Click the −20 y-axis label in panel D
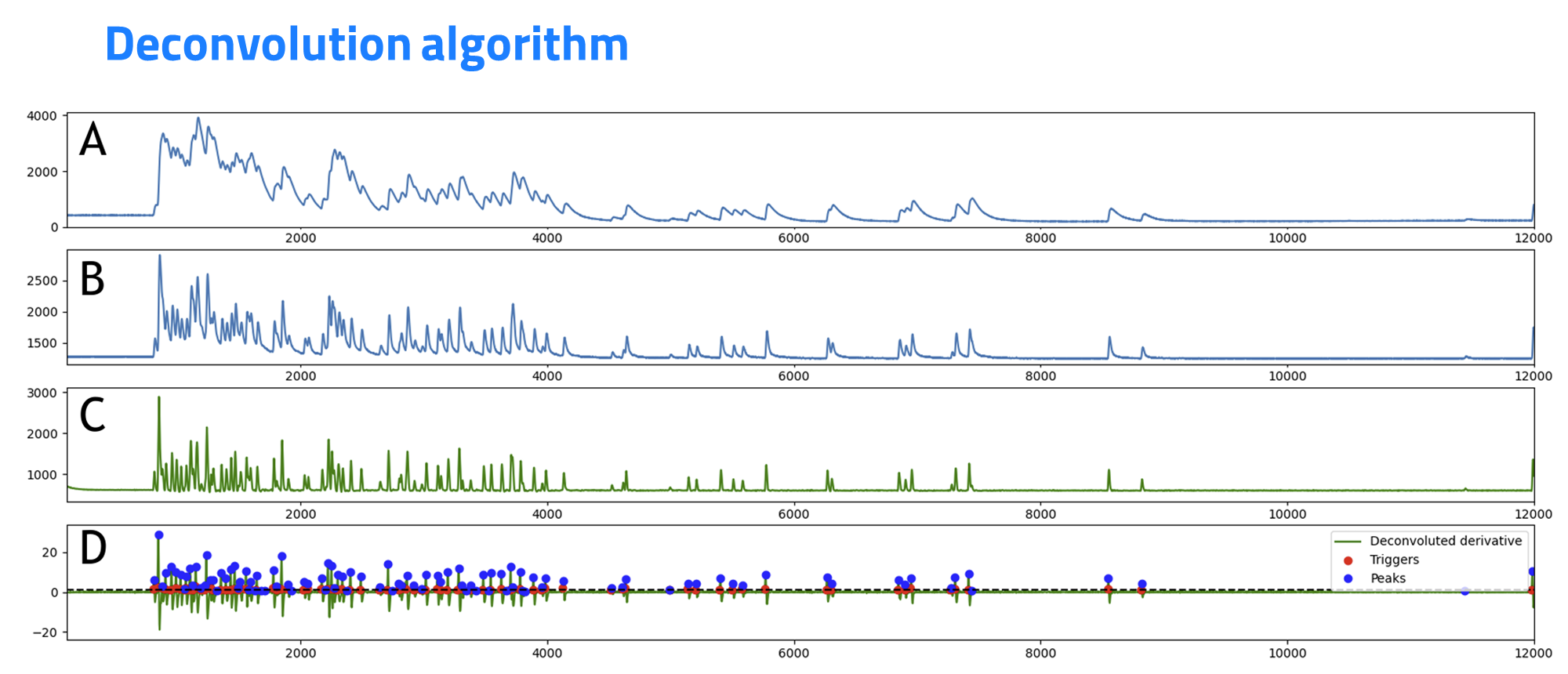This screenshot has height=674, width=1568. pyautogui.click(x=45, y=632)
